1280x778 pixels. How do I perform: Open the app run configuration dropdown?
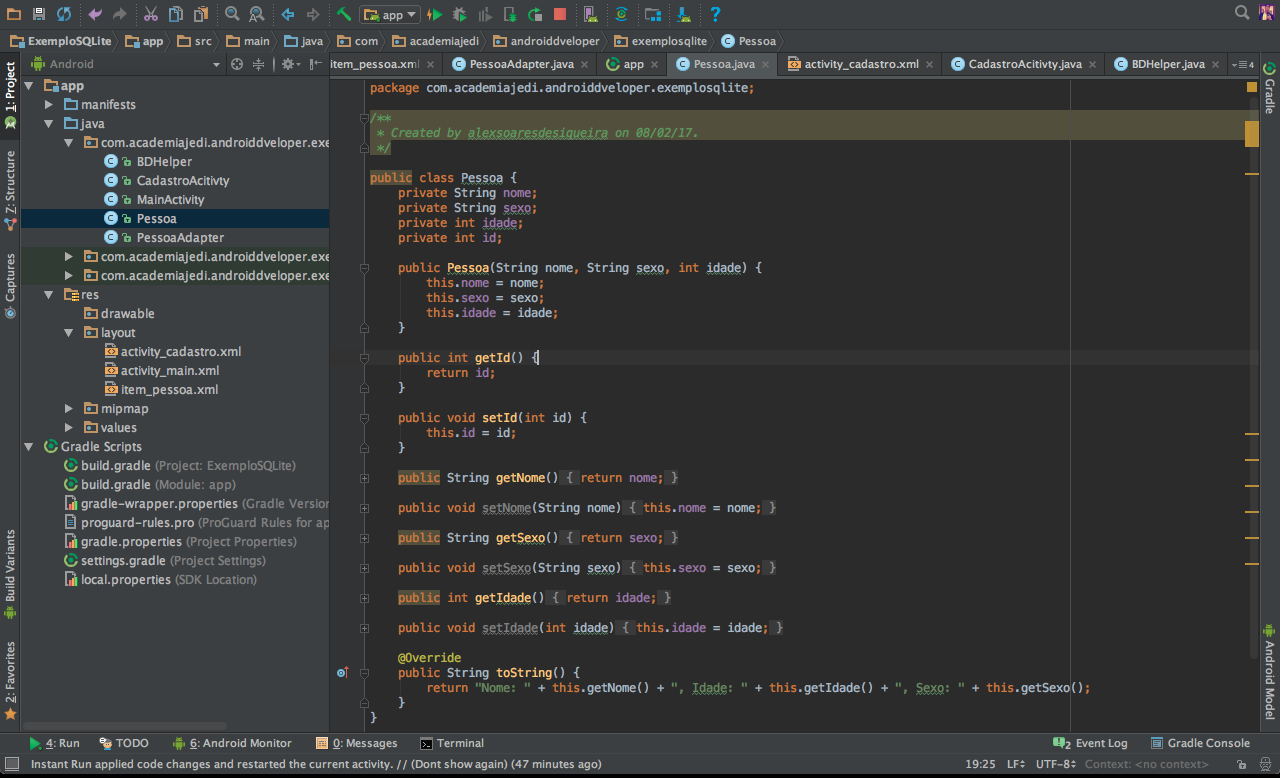click(x=391, y=14)
